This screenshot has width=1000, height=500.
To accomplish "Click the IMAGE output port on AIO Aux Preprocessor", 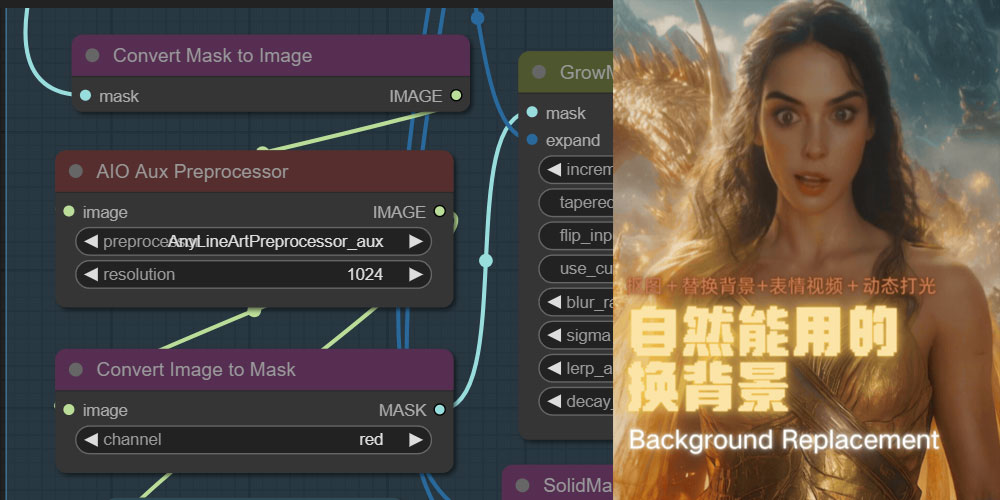I will [x=439, y=212].
